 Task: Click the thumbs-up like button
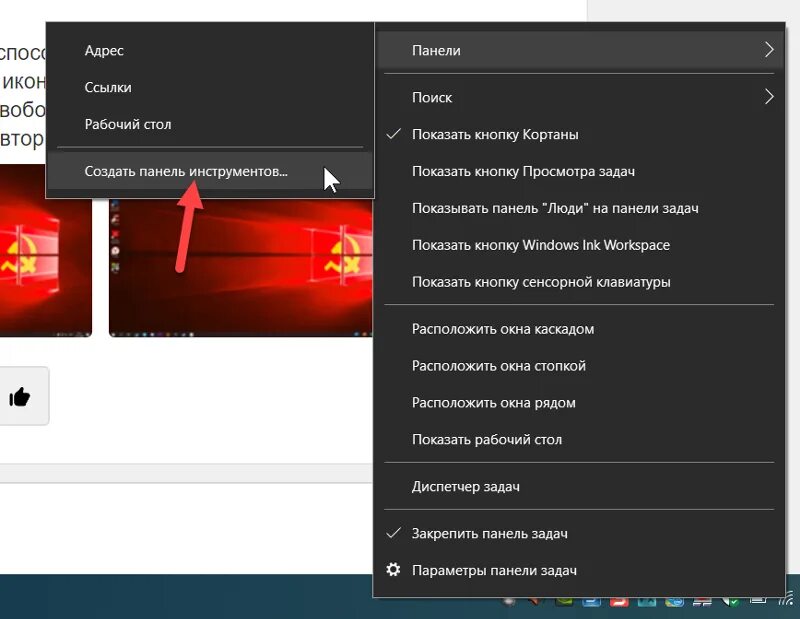pos(20,396)
